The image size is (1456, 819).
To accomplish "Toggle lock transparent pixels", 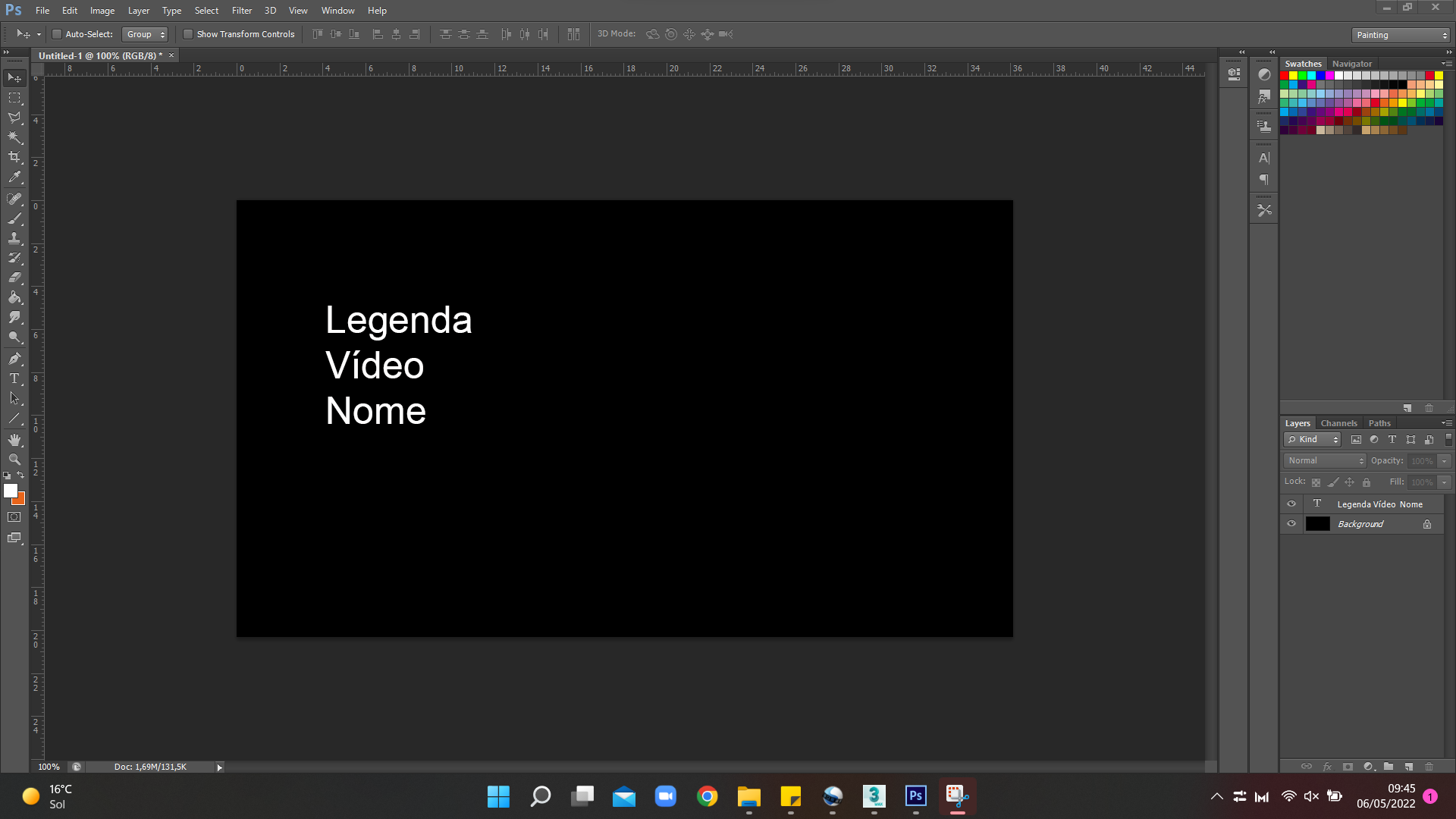I will [1316, 482].
